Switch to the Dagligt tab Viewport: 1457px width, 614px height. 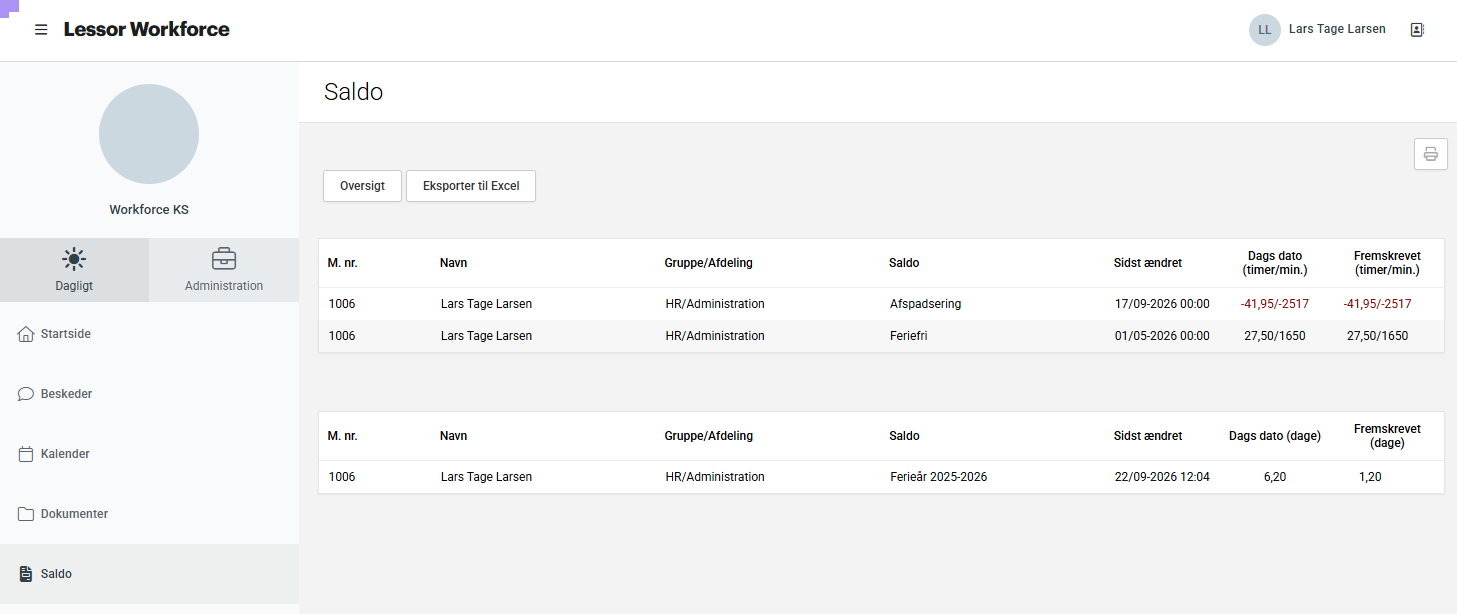(74, 270)
